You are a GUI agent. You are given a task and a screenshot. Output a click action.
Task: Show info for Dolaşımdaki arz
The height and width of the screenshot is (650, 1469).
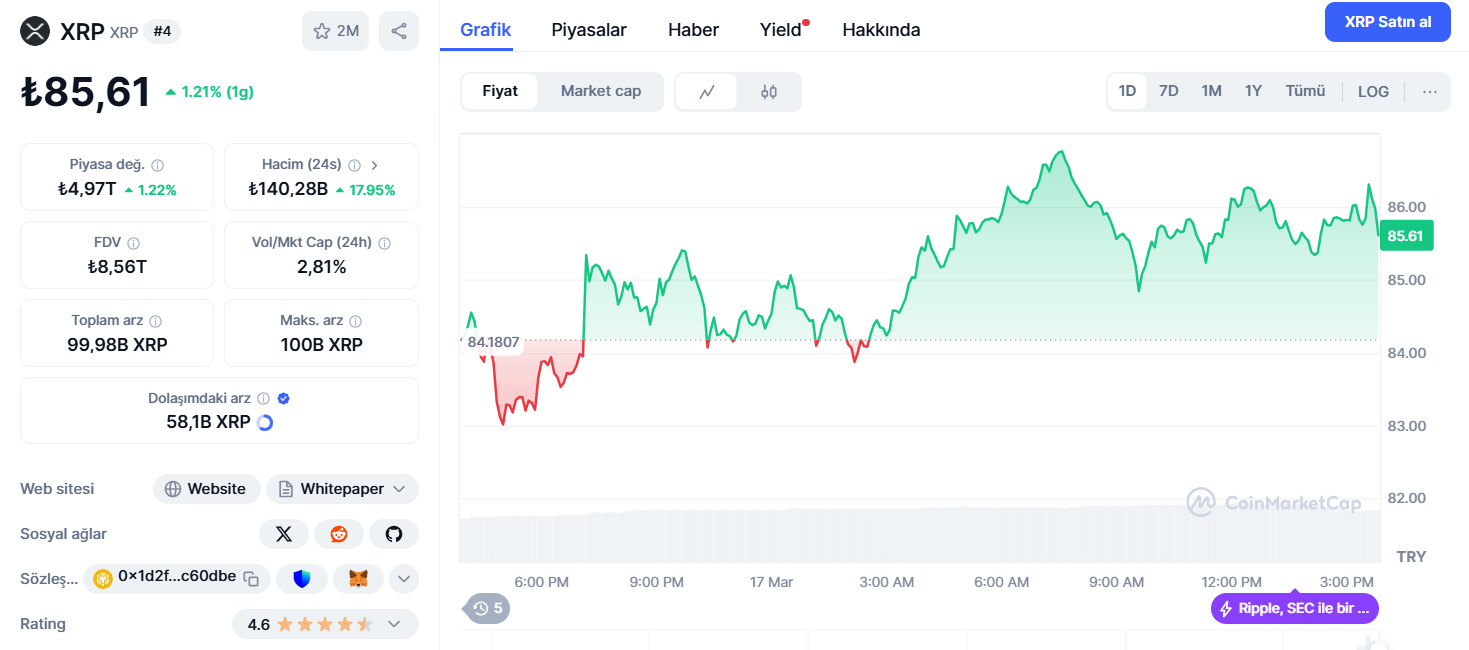(x=263, y=398)
